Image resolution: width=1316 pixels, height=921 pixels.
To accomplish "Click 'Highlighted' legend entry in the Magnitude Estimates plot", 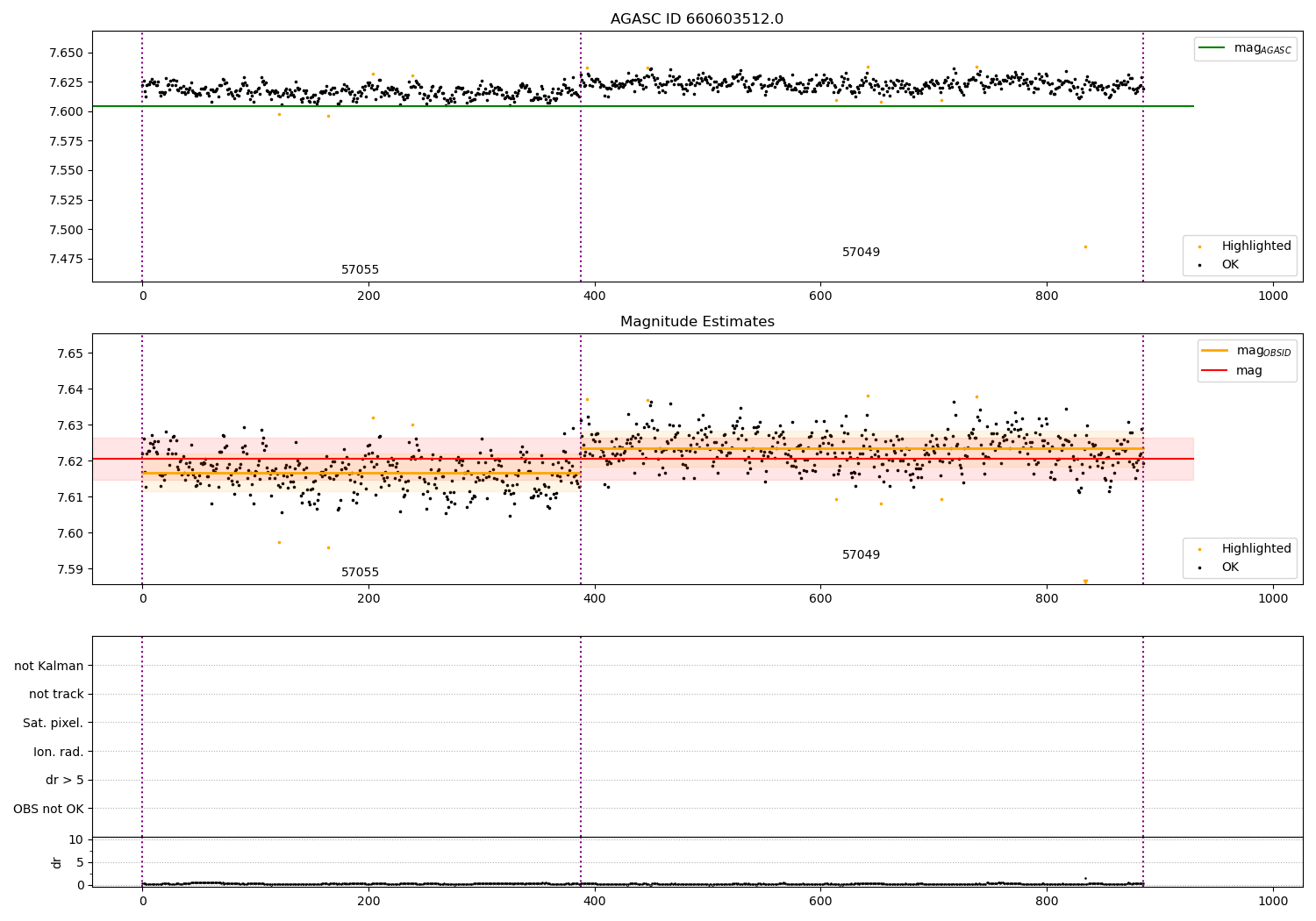I will [x=1245, y=549].
